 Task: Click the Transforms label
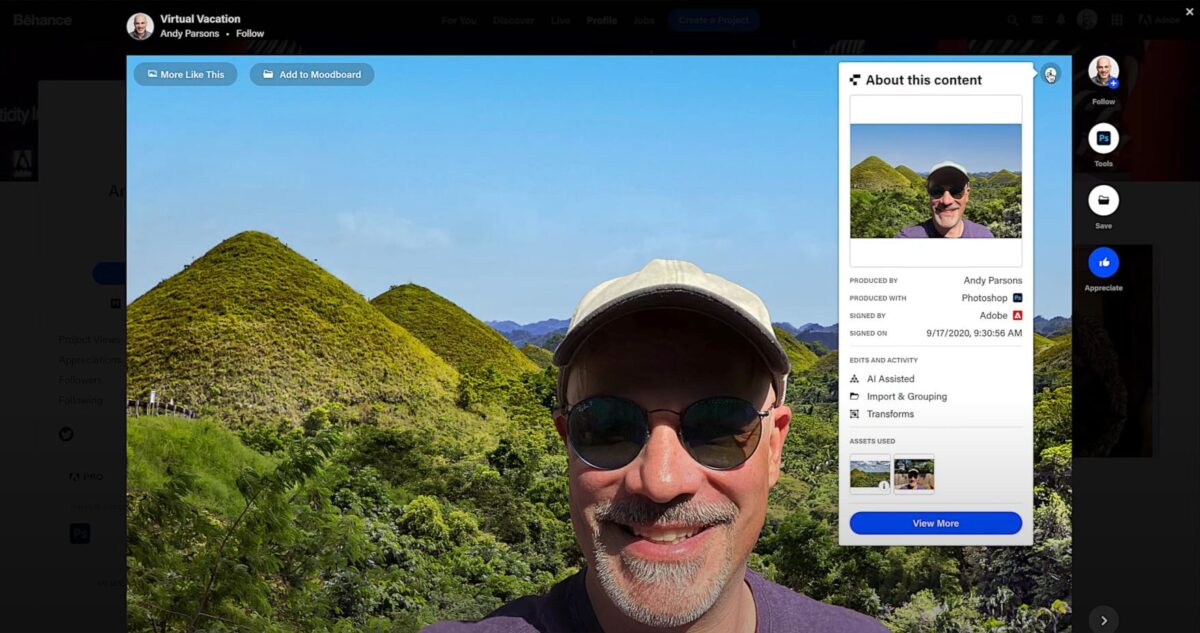[x=891, y=414]
